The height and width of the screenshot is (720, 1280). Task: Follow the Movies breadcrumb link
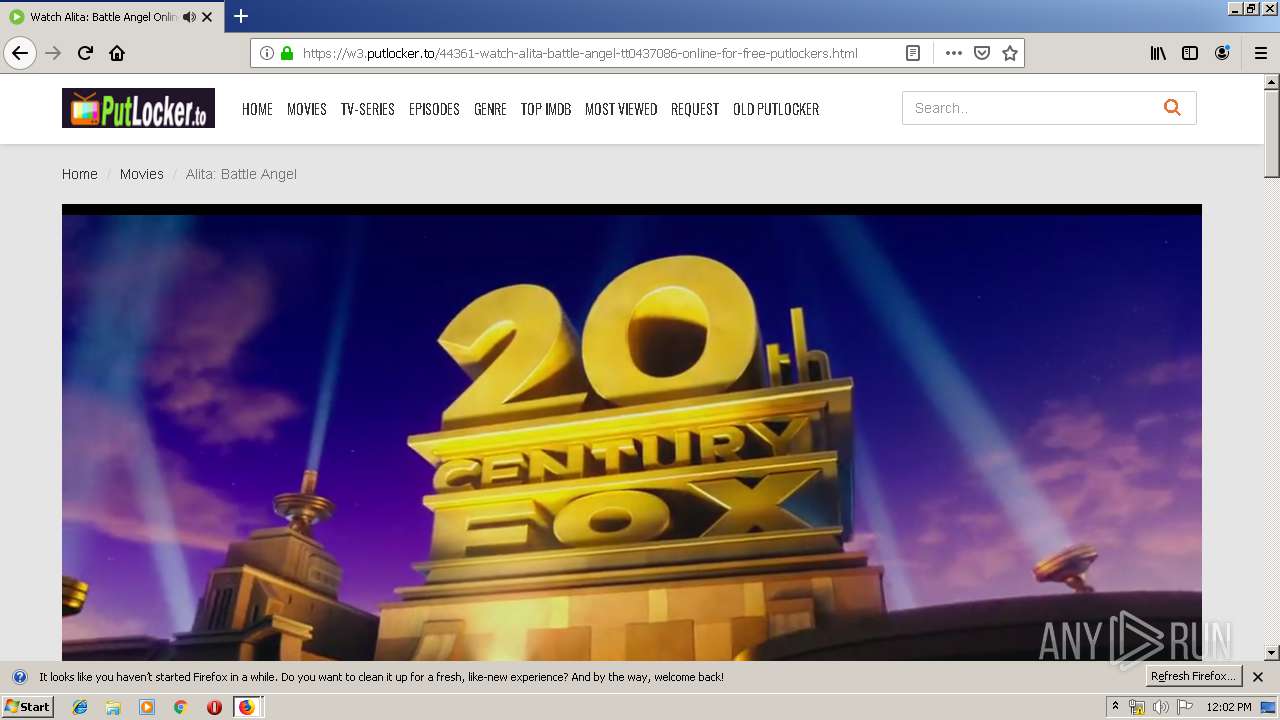pos(141,174)
